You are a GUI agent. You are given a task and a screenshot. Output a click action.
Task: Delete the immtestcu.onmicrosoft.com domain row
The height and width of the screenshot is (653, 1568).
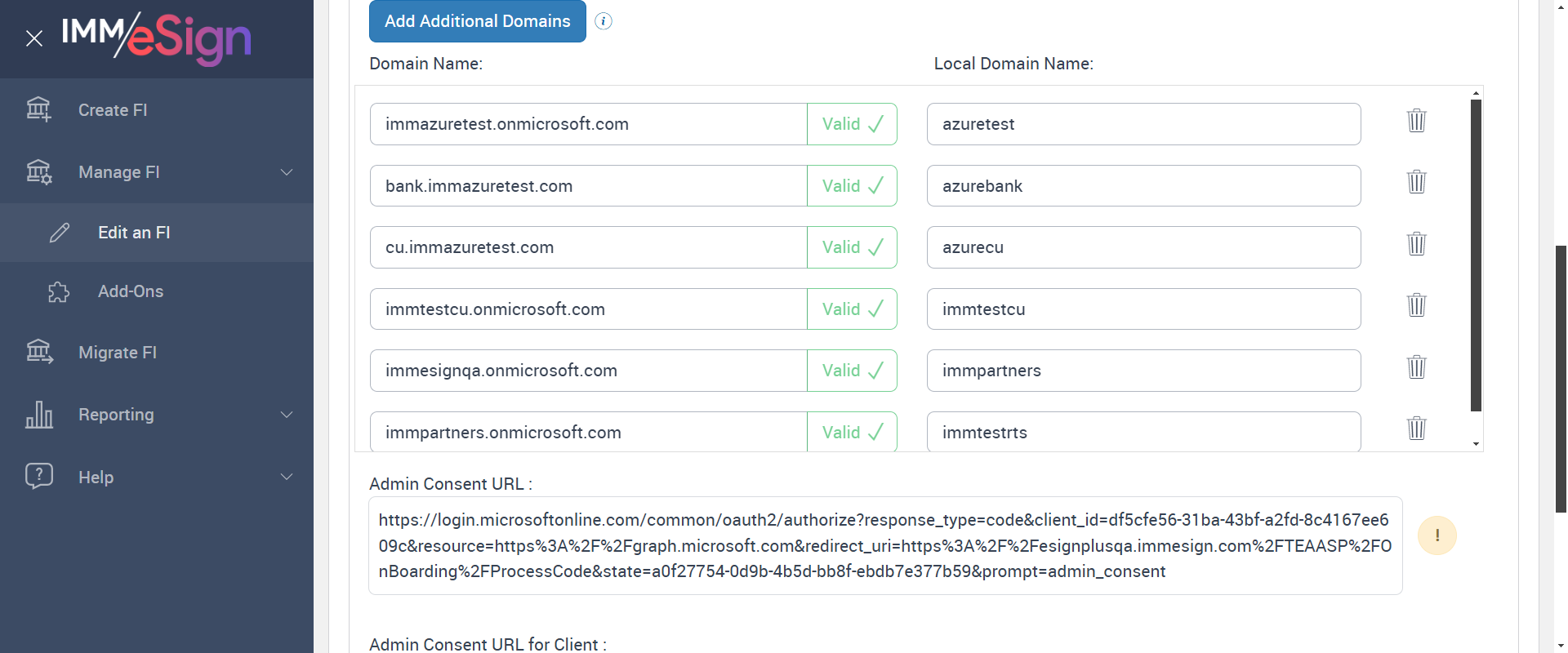point(1416,305)
